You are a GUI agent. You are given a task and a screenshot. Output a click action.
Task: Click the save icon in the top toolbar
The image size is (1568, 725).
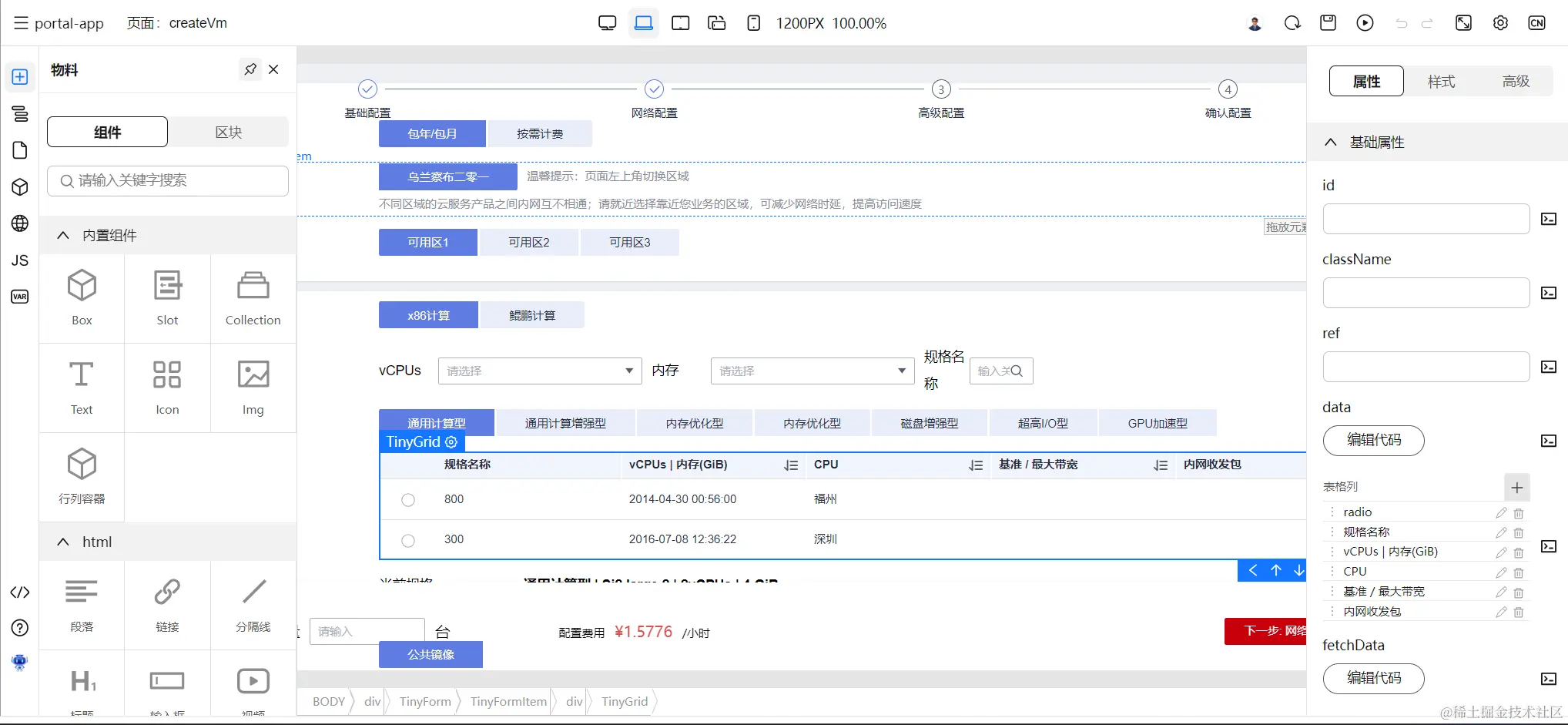1328,23
